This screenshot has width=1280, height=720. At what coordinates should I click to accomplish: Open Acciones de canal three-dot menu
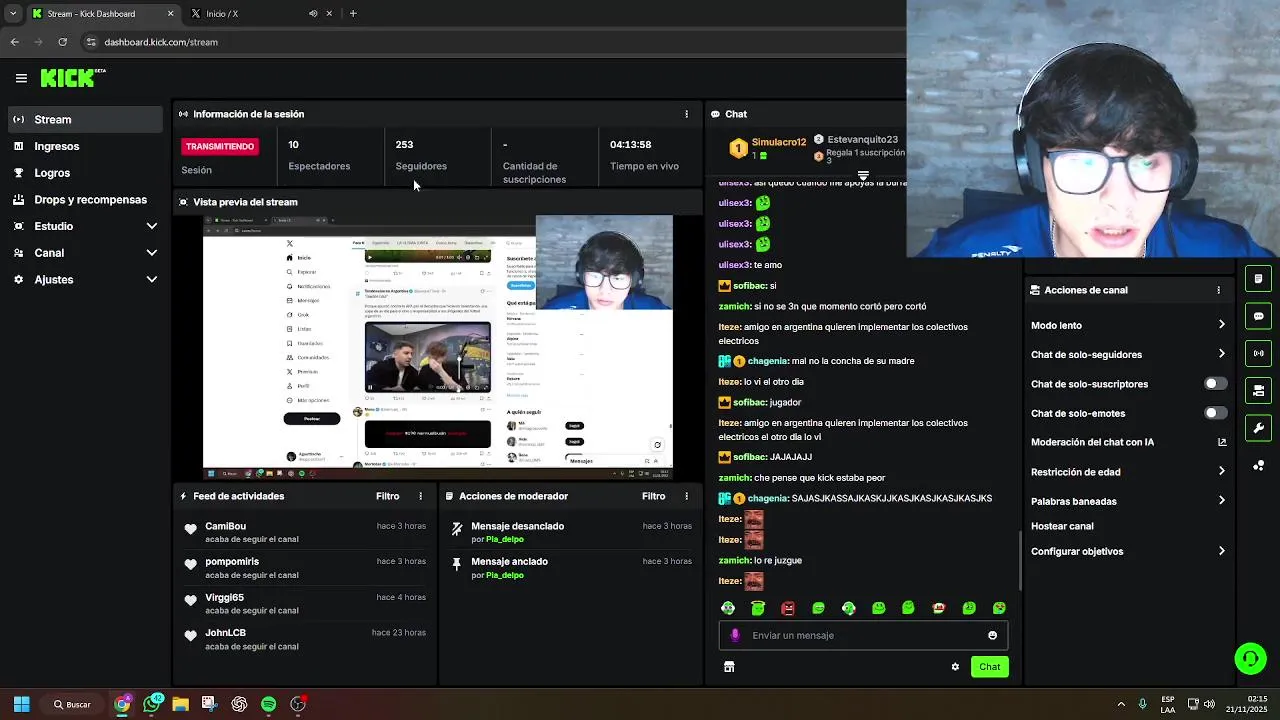tap(1218, 290)
